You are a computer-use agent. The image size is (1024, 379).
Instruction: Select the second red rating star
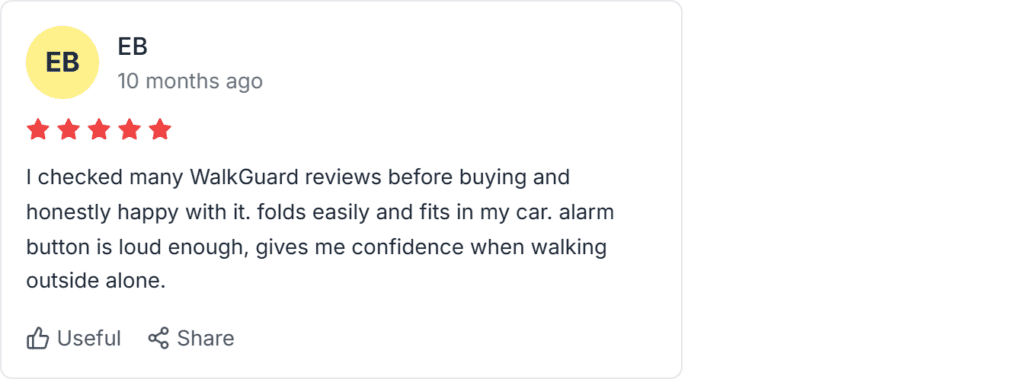69,129
